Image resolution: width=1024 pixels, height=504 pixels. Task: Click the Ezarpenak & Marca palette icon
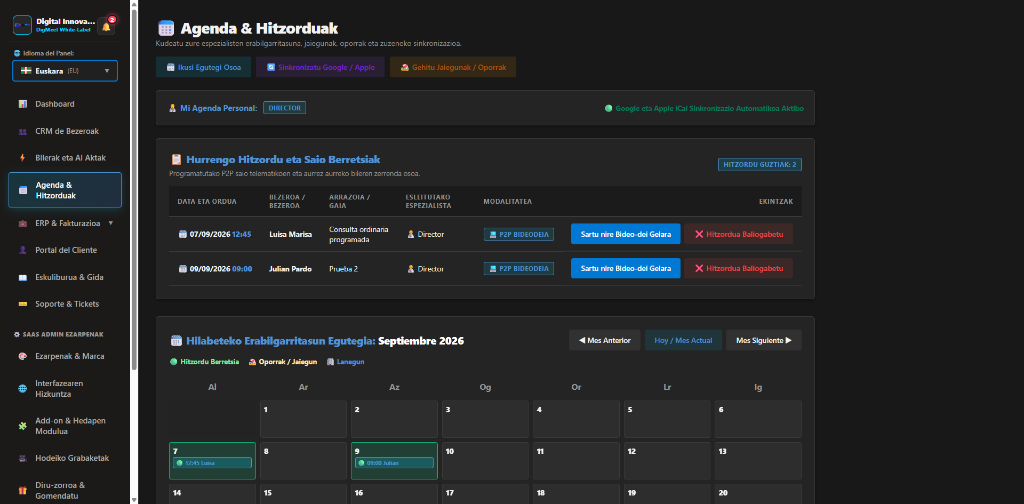click(x=23, y=356)
